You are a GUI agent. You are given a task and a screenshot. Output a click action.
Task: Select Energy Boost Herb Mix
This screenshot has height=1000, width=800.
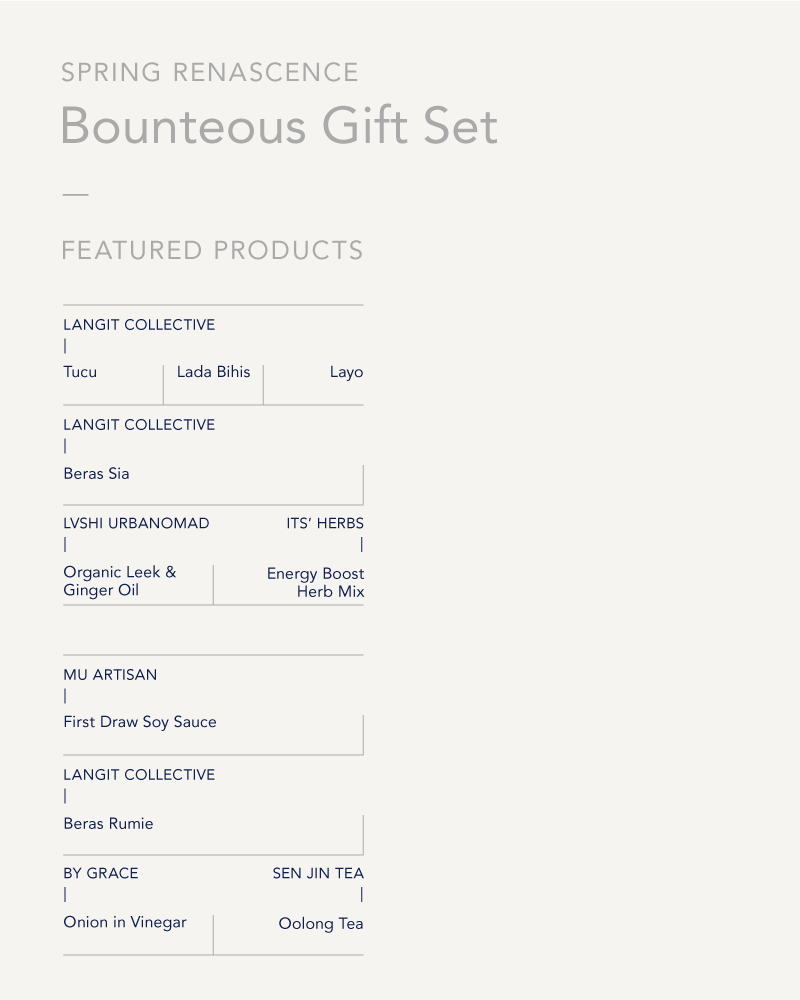click(x=315, y=582)
